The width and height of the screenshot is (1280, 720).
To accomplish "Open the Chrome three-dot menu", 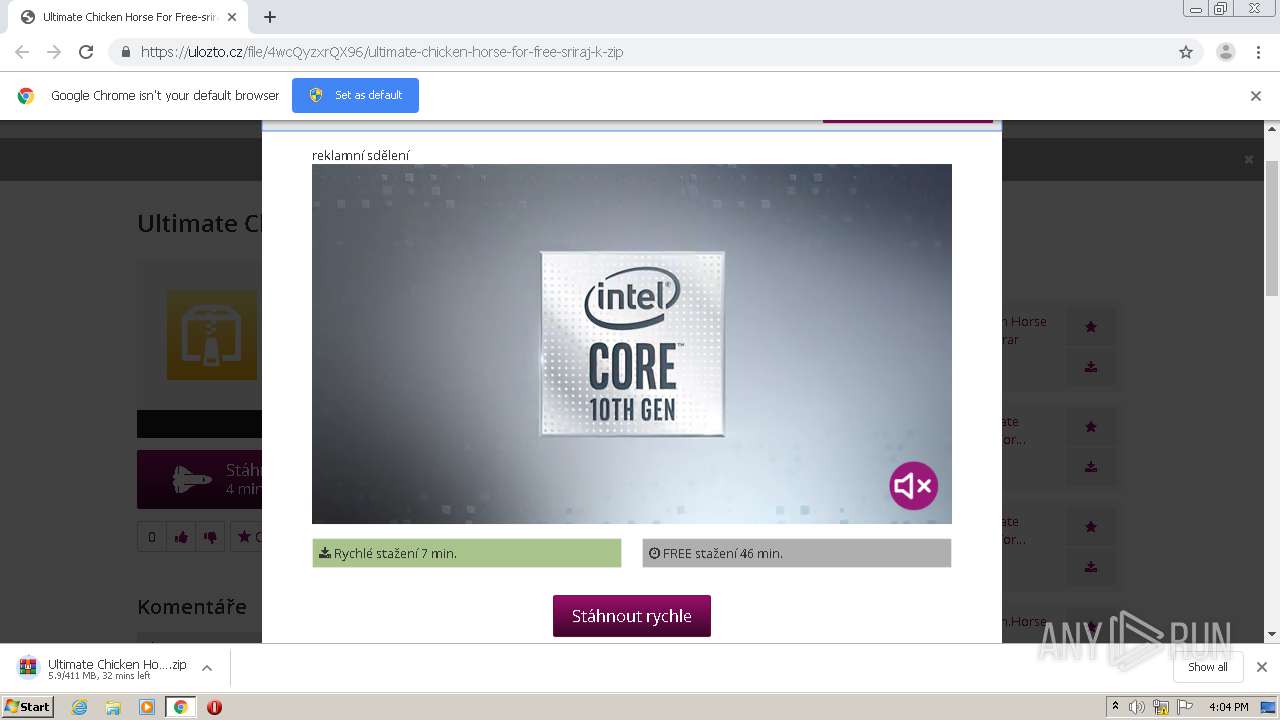I will coord(1258,52).
